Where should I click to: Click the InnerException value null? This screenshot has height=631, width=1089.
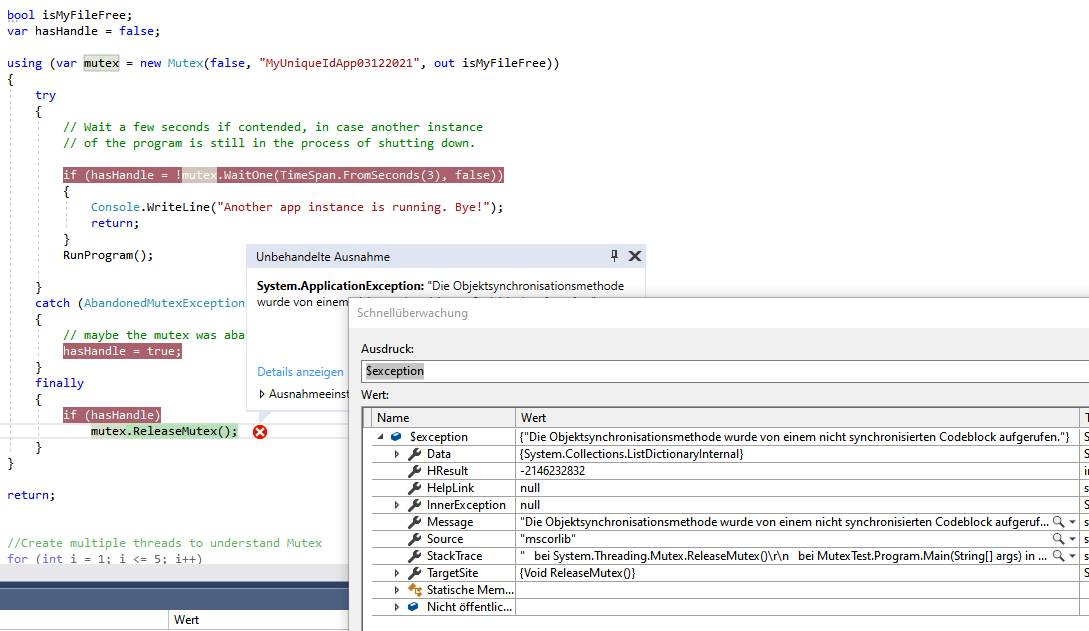(x=530, y=505)
